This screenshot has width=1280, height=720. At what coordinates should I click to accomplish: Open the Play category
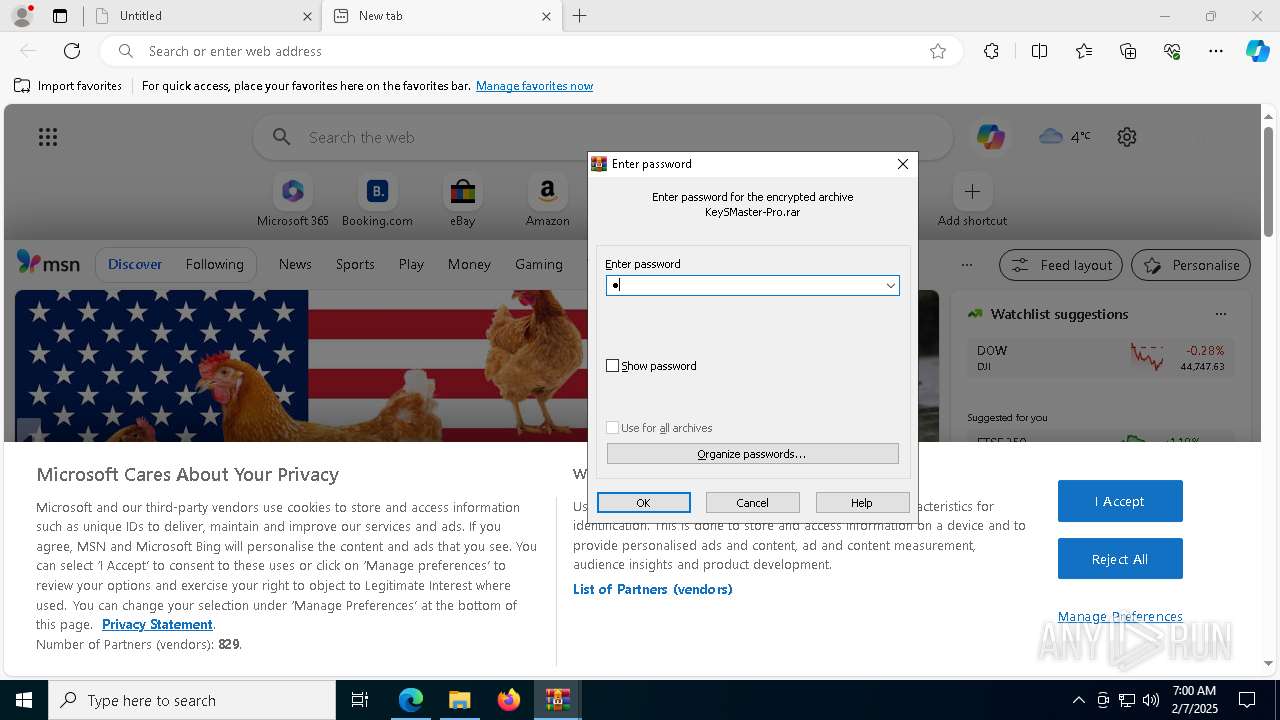tap(411, 264)
